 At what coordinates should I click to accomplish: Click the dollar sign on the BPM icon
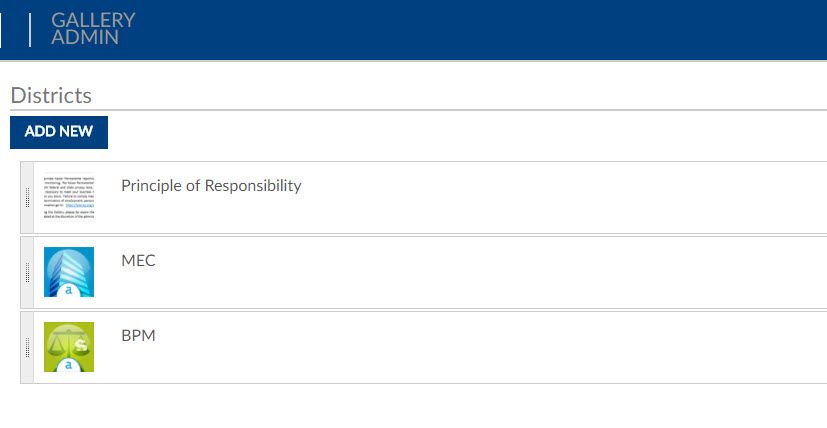click(x=83, y=342)
